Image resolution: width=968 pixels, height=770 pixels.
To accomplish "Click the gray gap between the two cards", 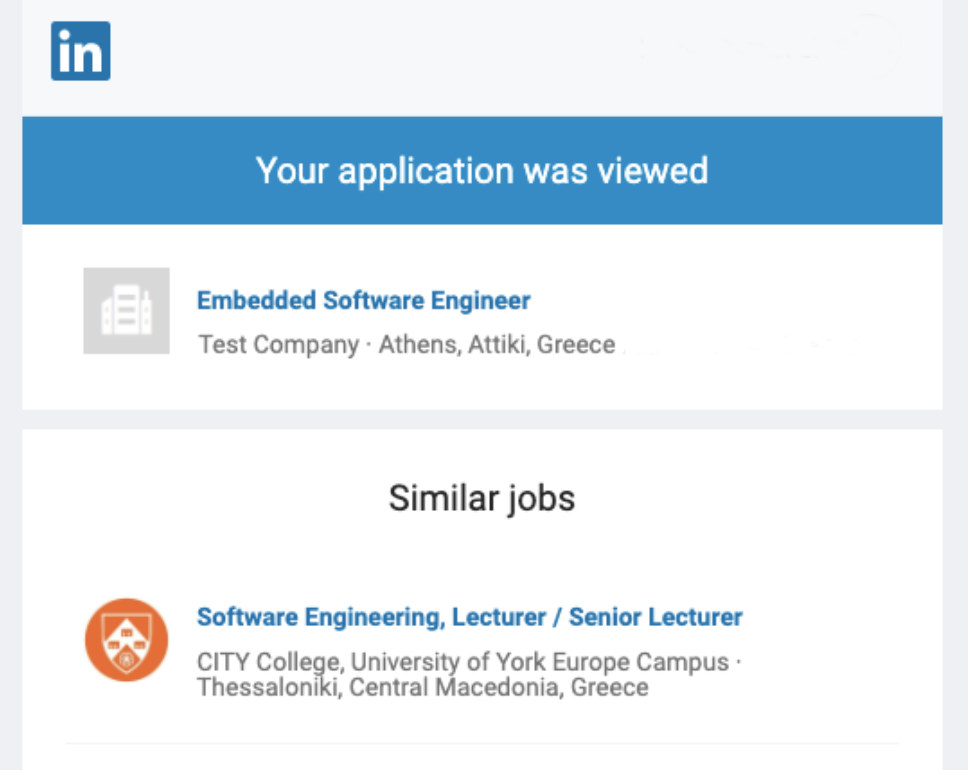I will [482, 419].
